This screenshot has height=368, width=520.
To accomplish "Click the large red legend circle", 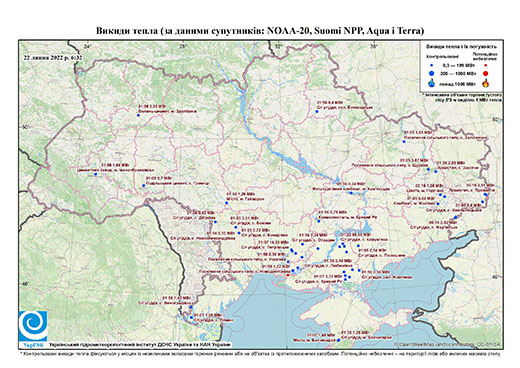I will pyautogui.click(x=486, y=74).
